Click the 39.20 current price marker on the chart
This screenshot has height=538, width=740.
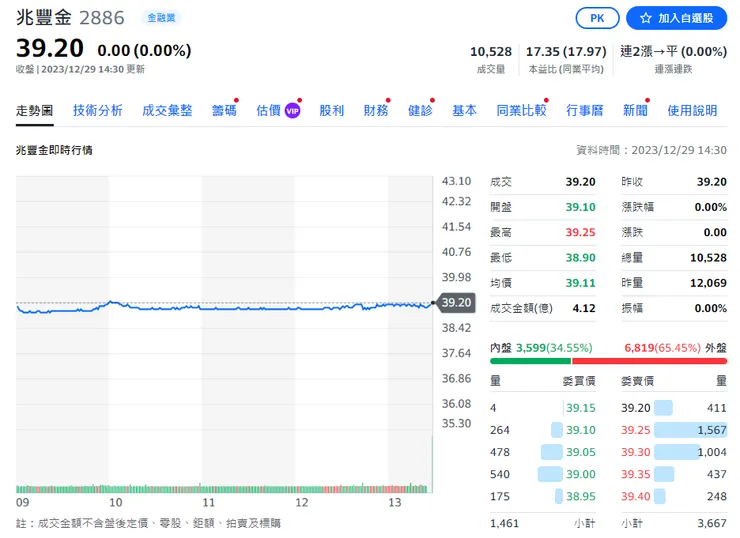(x=455, y=302)
